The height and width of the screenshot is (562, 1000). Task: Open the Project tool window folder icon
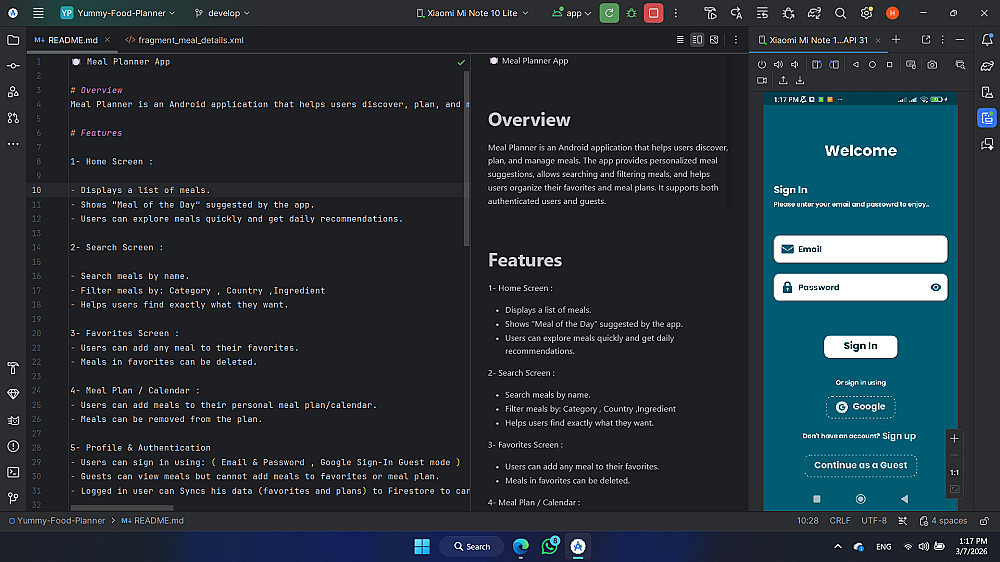[13, 40]
